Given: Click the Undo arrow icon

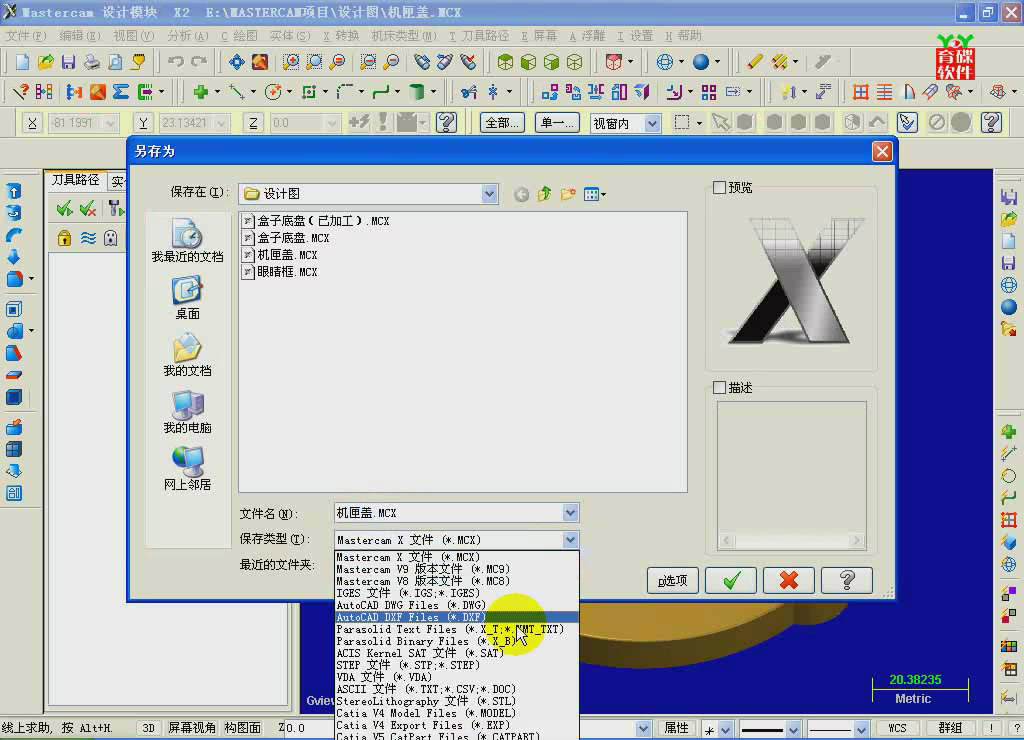Looking at the screenshot, I should click(175, 62).
